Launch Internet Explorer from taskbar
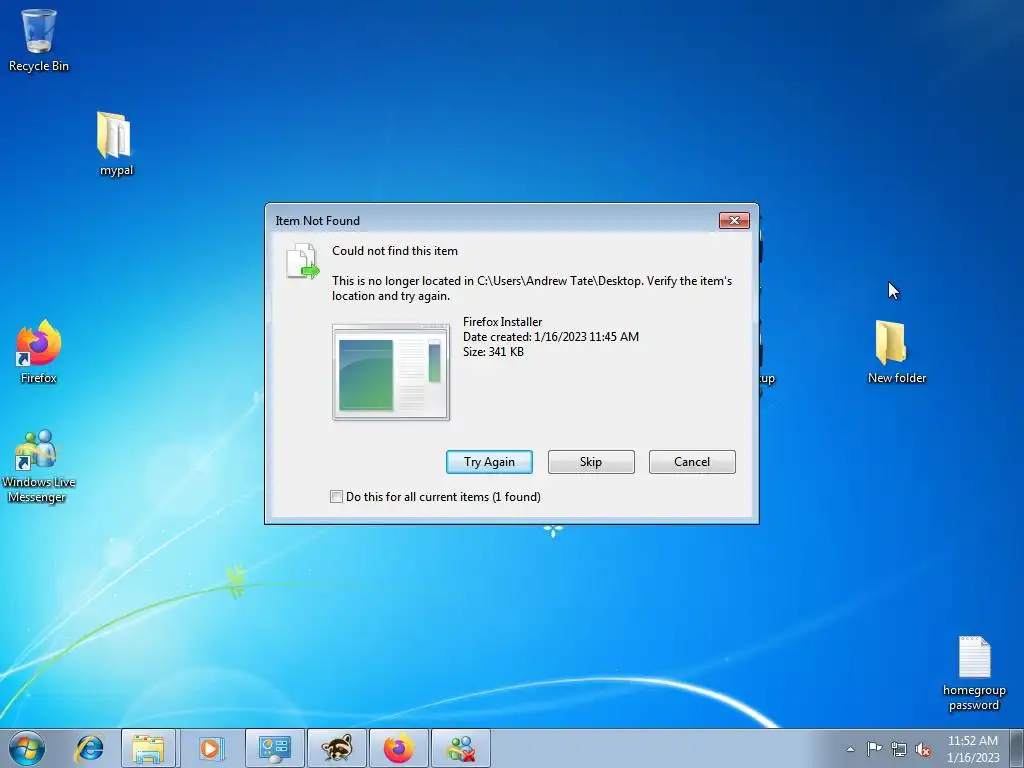1024x768 pixels. 89,748
